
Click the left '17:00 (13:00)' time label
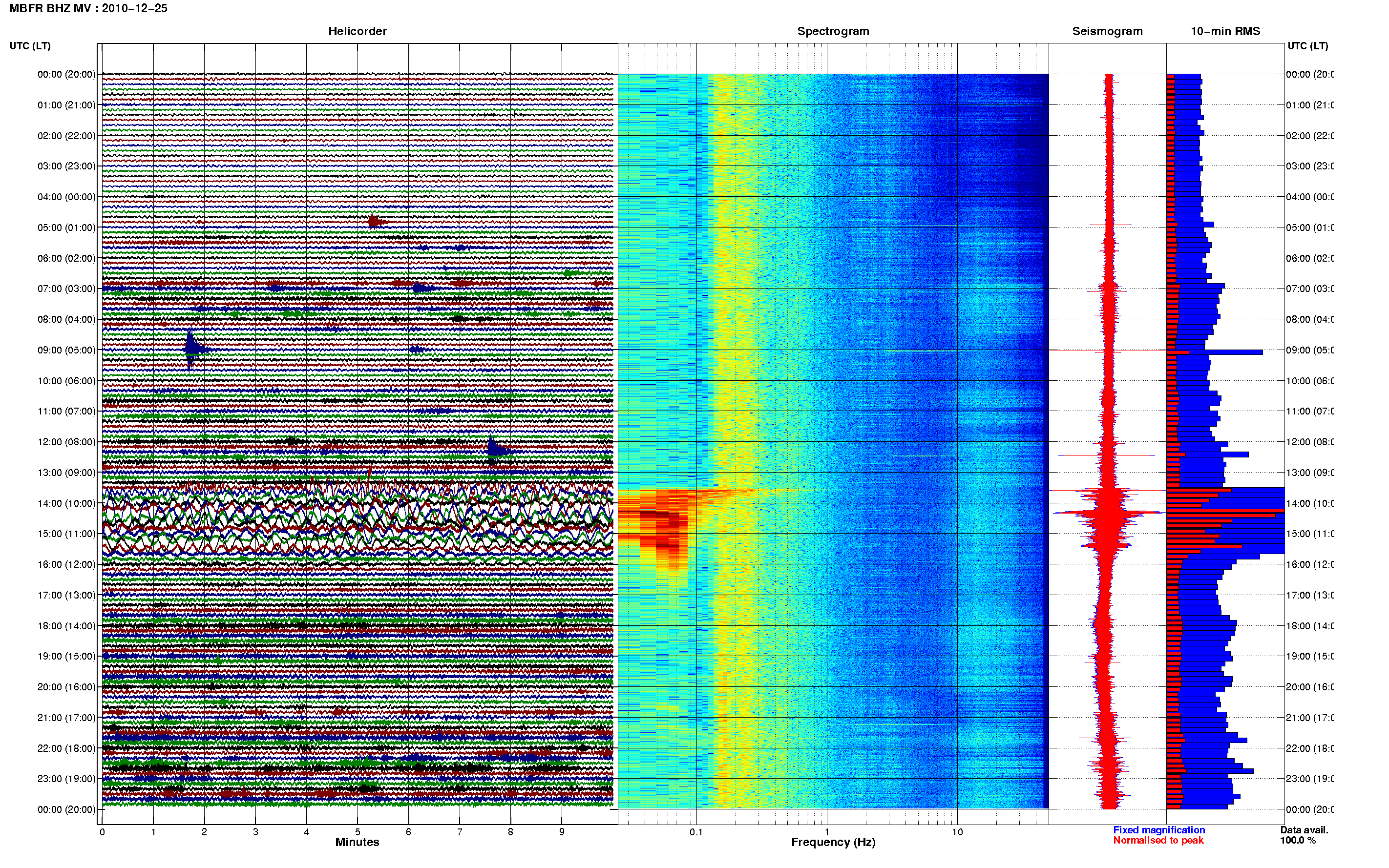tap(66, 595)
